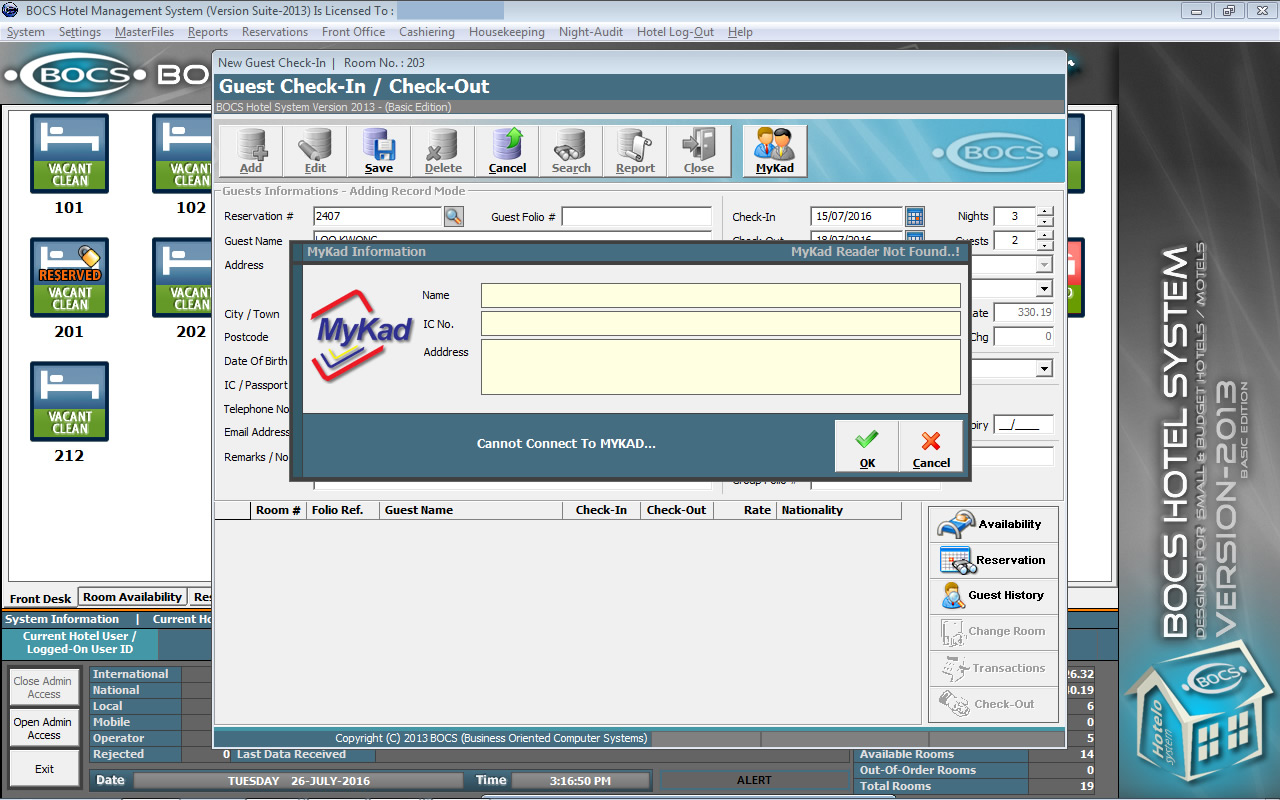Click Open Admin Access button
The width and height of the screenshot is (1280, 800).
coord(44,728)
